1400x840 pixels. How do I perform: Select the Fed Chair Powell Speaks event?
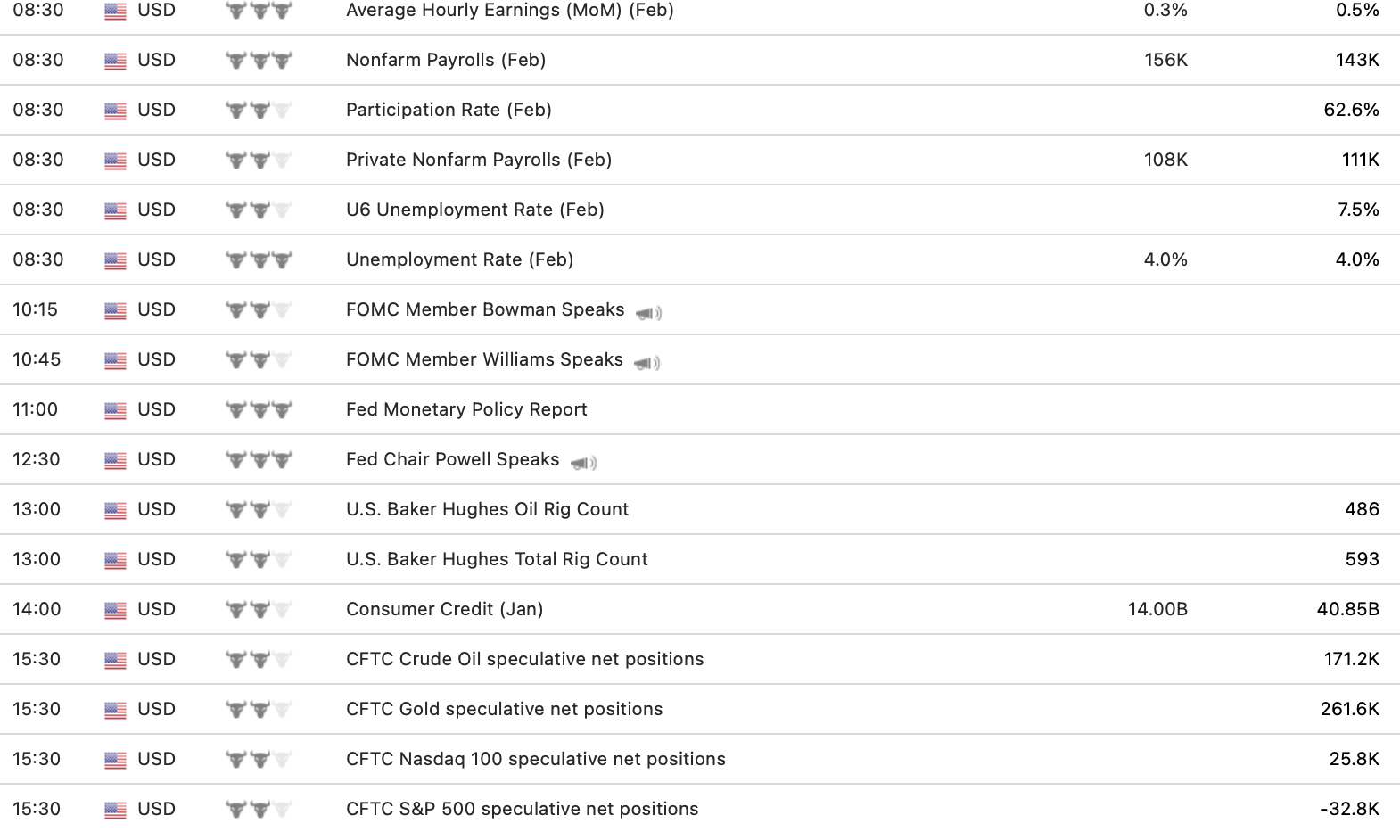pos(452,459)
